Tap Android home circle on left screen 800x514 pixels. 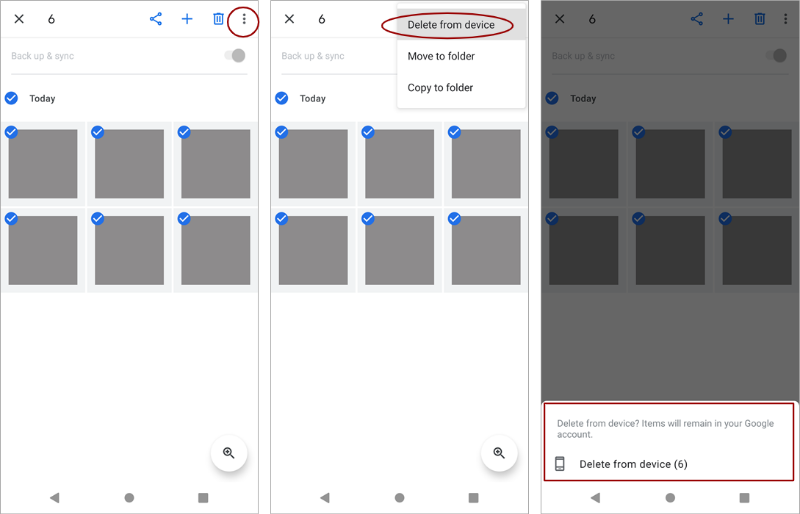click(129, 497)
